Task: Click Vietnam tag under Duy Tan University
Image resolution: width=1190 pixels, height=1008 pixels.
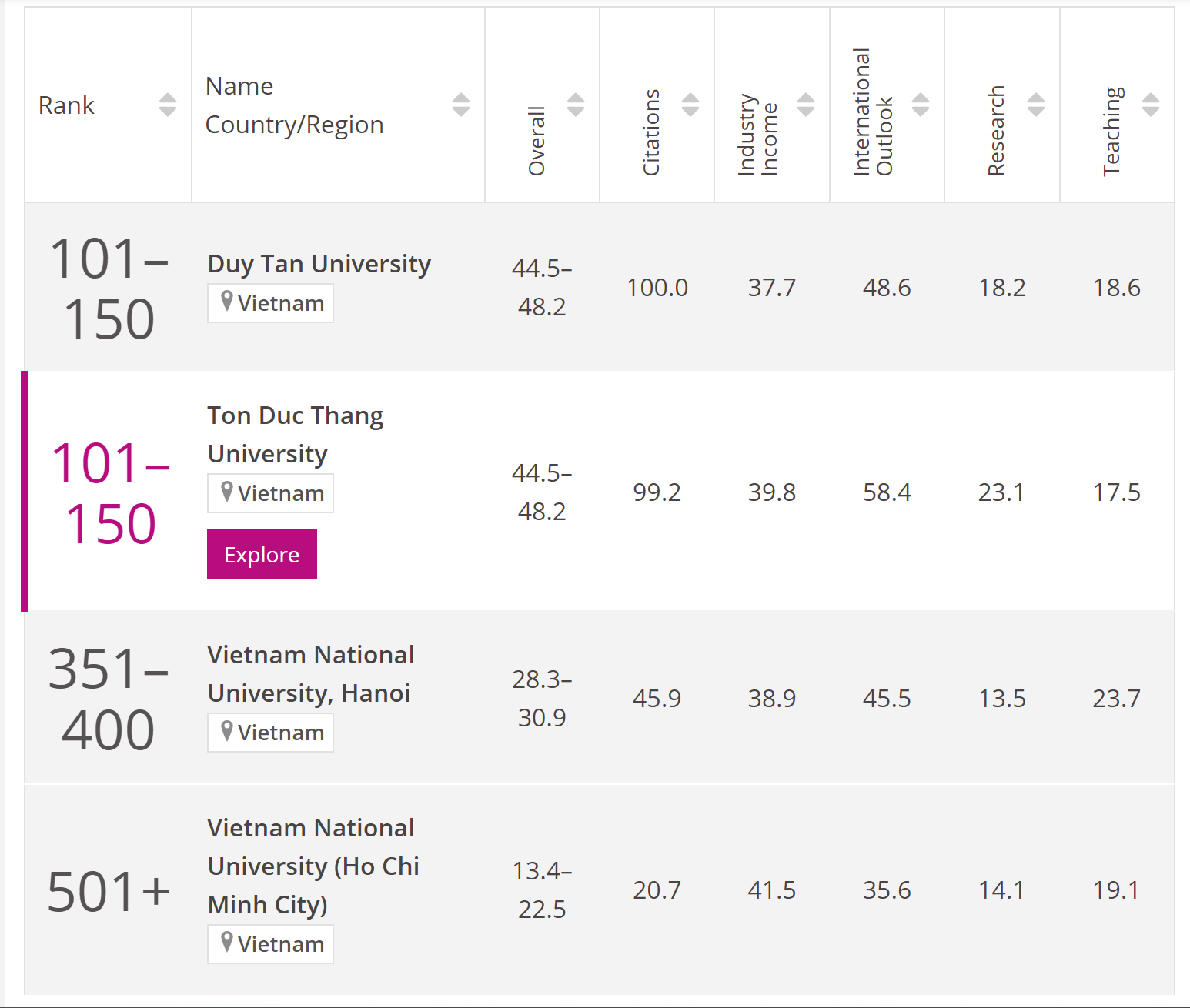Action: coord(271,303)
